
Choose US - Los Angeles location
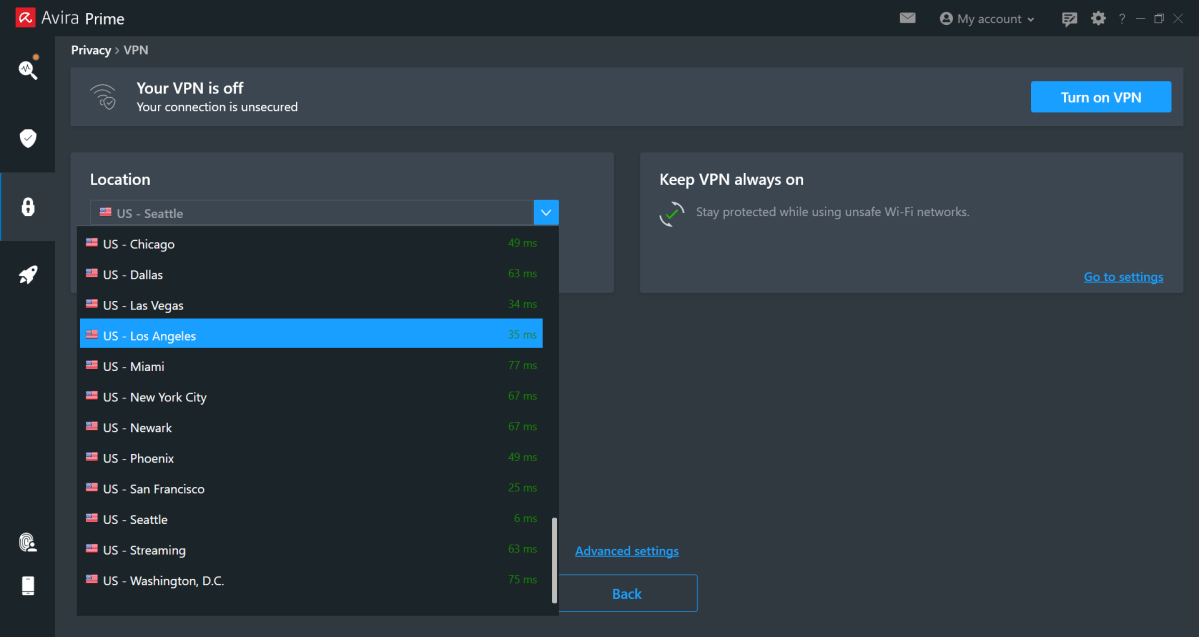point(311,334)
